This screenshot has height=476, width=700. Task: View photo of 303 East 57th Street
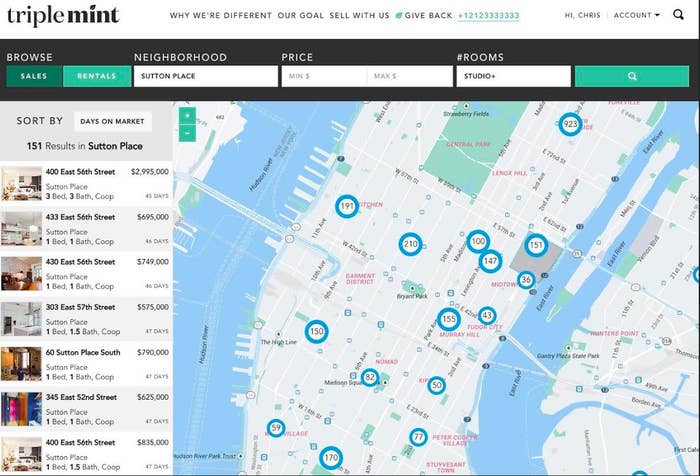coord(21,319)
